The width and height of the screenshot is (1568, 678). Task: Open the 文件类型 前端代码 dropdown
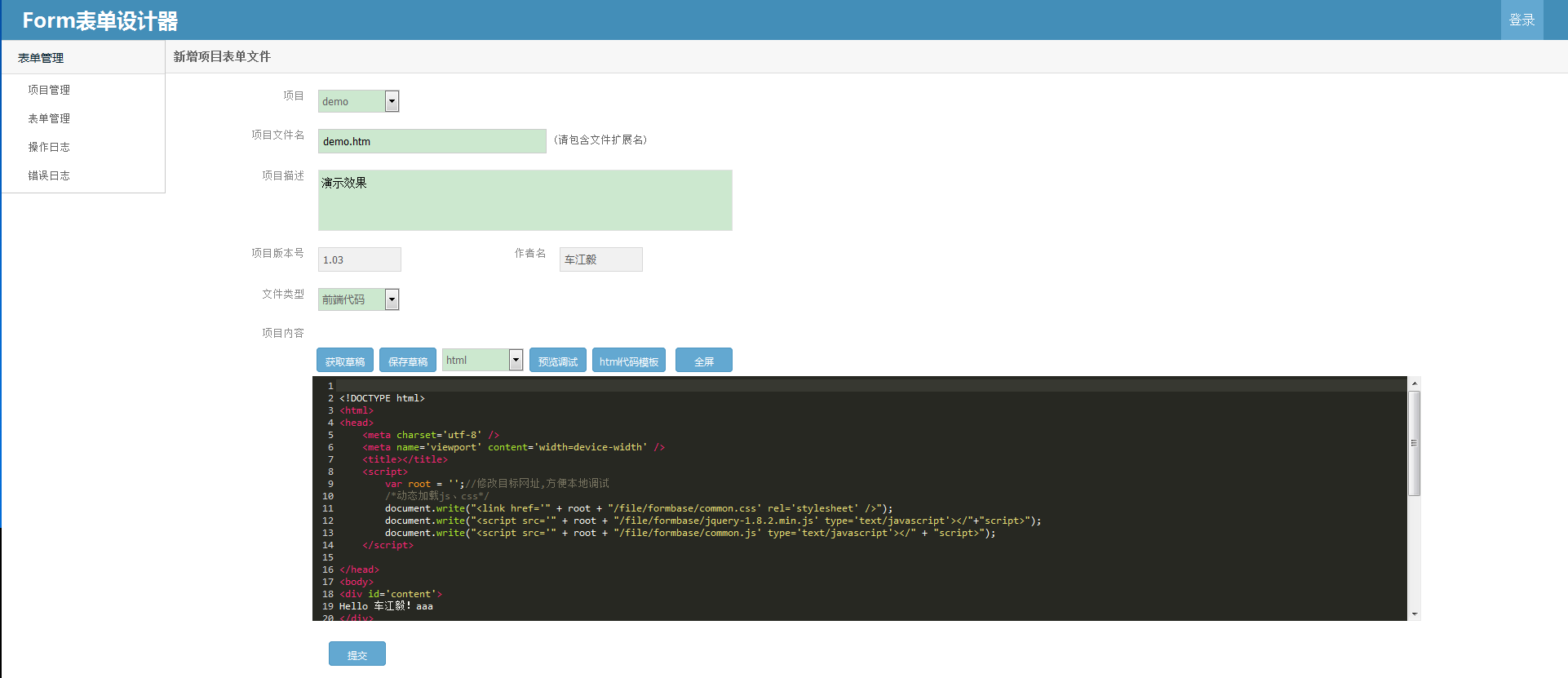(x=358, y=299)
